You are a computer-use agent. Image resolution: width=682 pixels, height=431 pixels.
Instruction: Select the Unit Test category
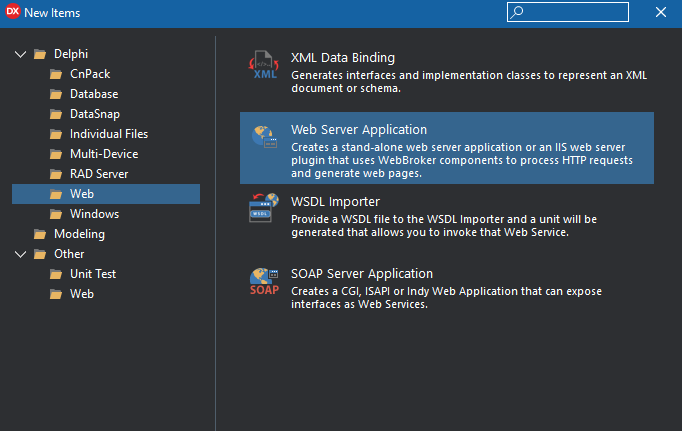(x=93, y=274)
